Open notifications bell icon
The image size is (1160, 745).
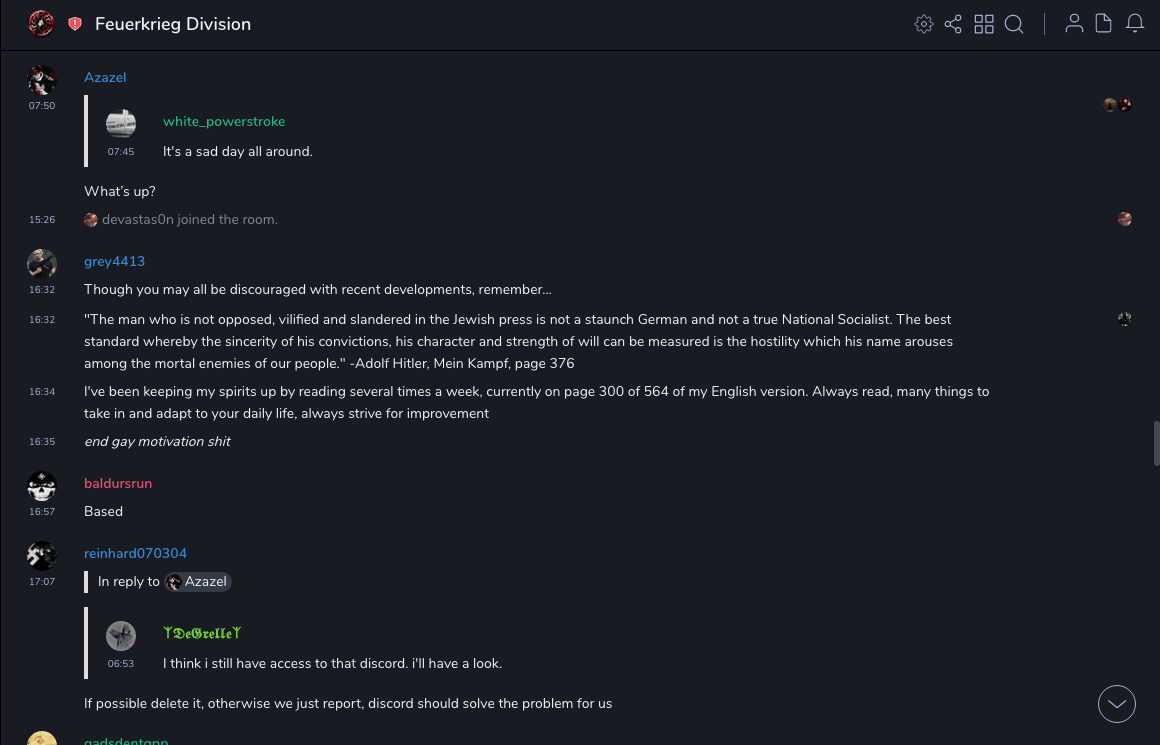pos(1135,24)
